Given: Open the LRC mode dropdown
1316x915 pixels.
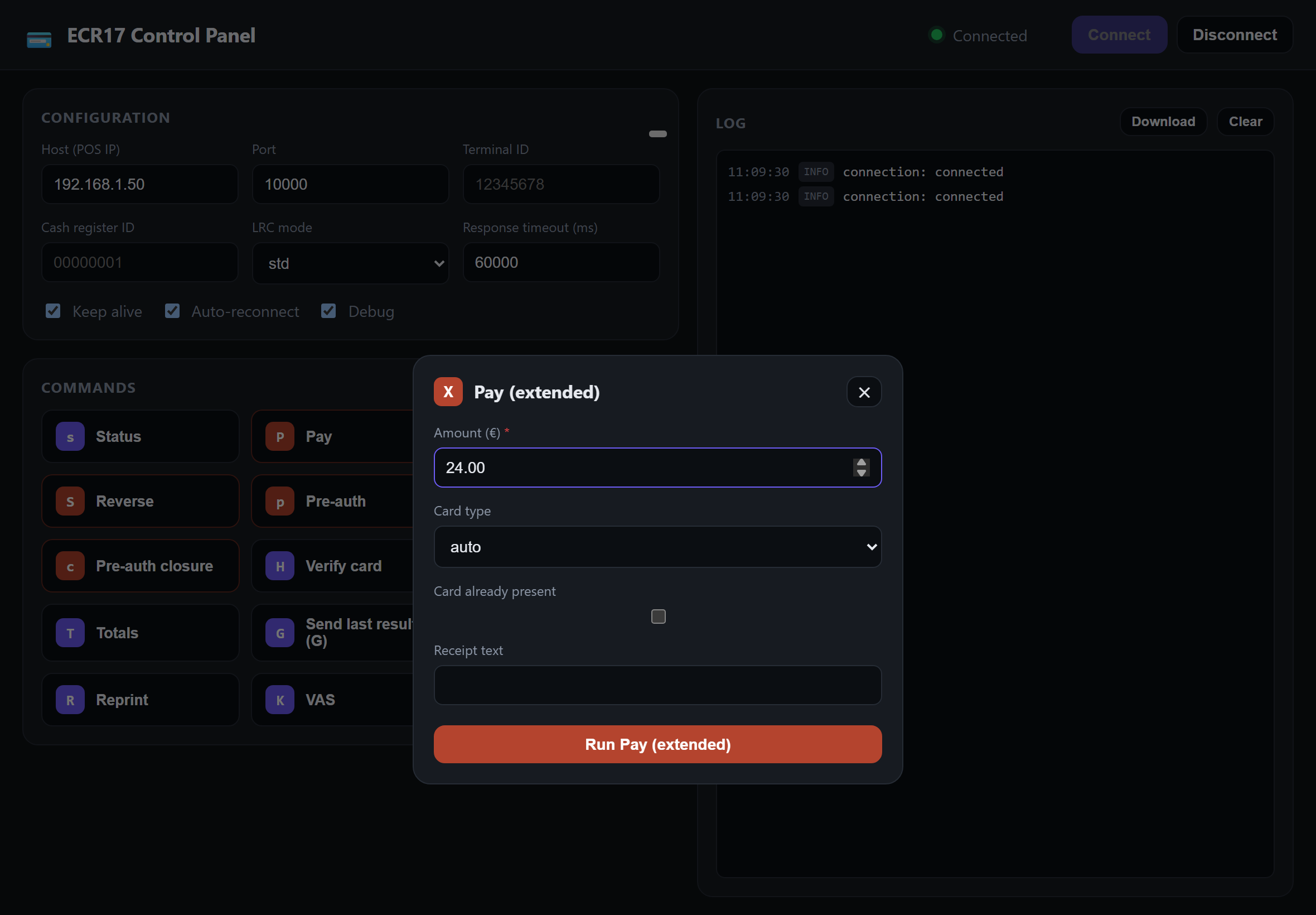Looking at the screenshot, I should coord(351,263).
